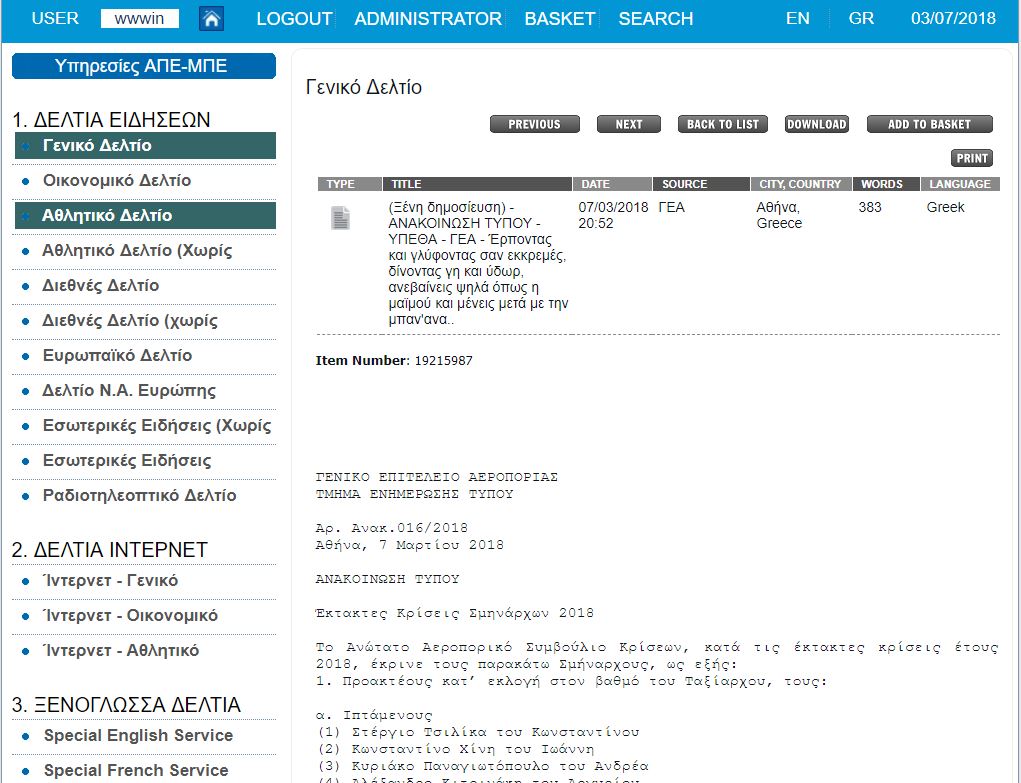Click LOGOUT in the top bar
The height and width of the screenshot is (783, 1021).
[294, 19]
